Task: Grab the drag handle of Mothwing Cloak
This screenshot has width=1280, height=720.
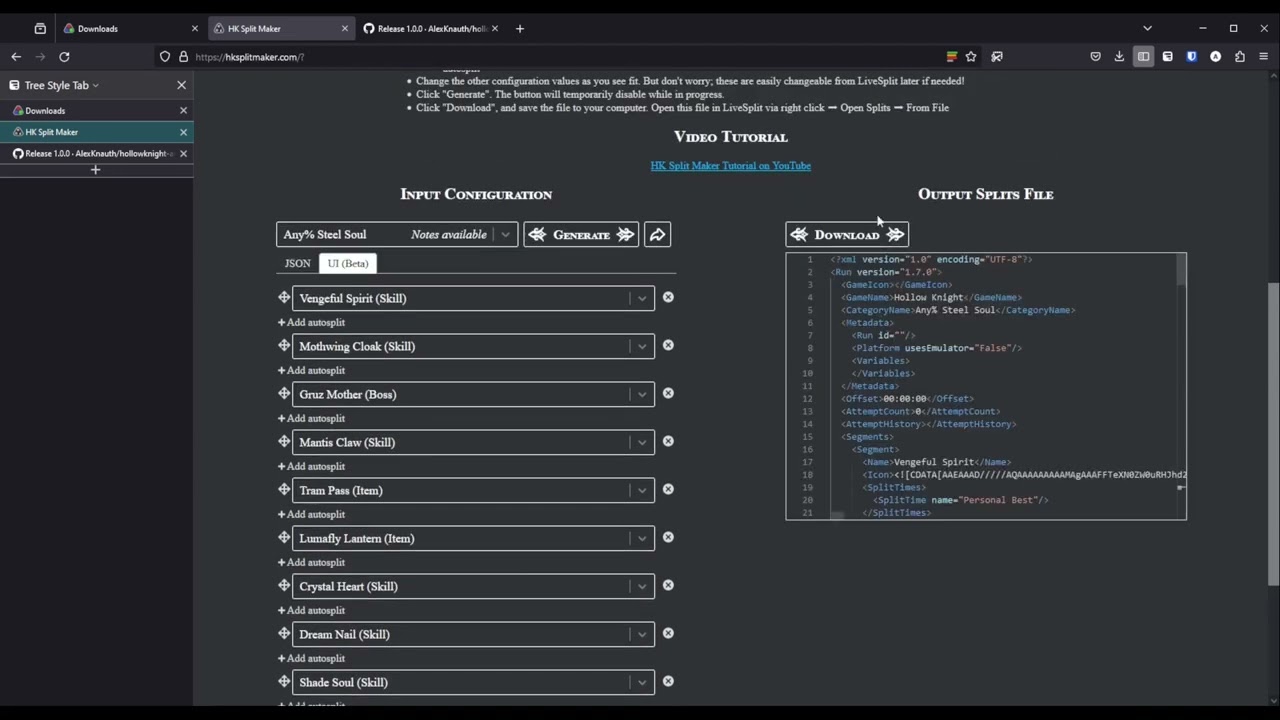Action: [284, 345]
